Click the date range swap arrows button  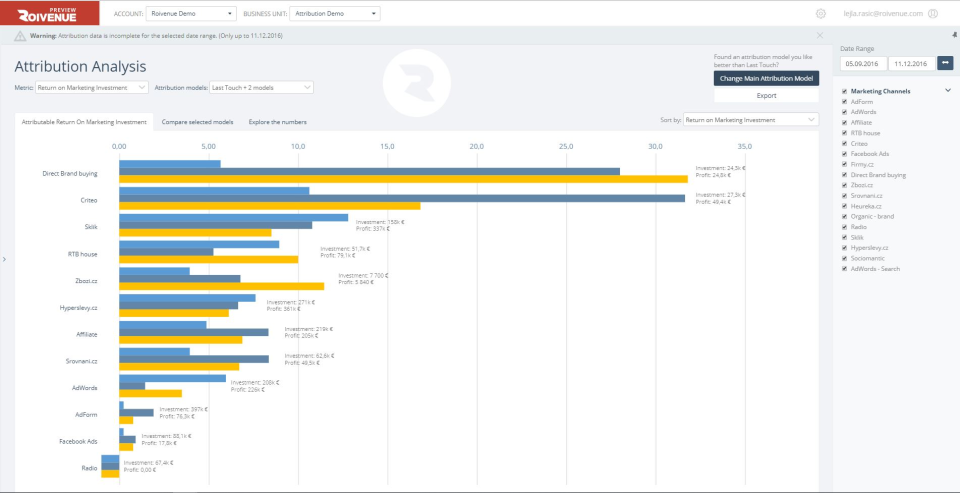(x=946, y=62)
